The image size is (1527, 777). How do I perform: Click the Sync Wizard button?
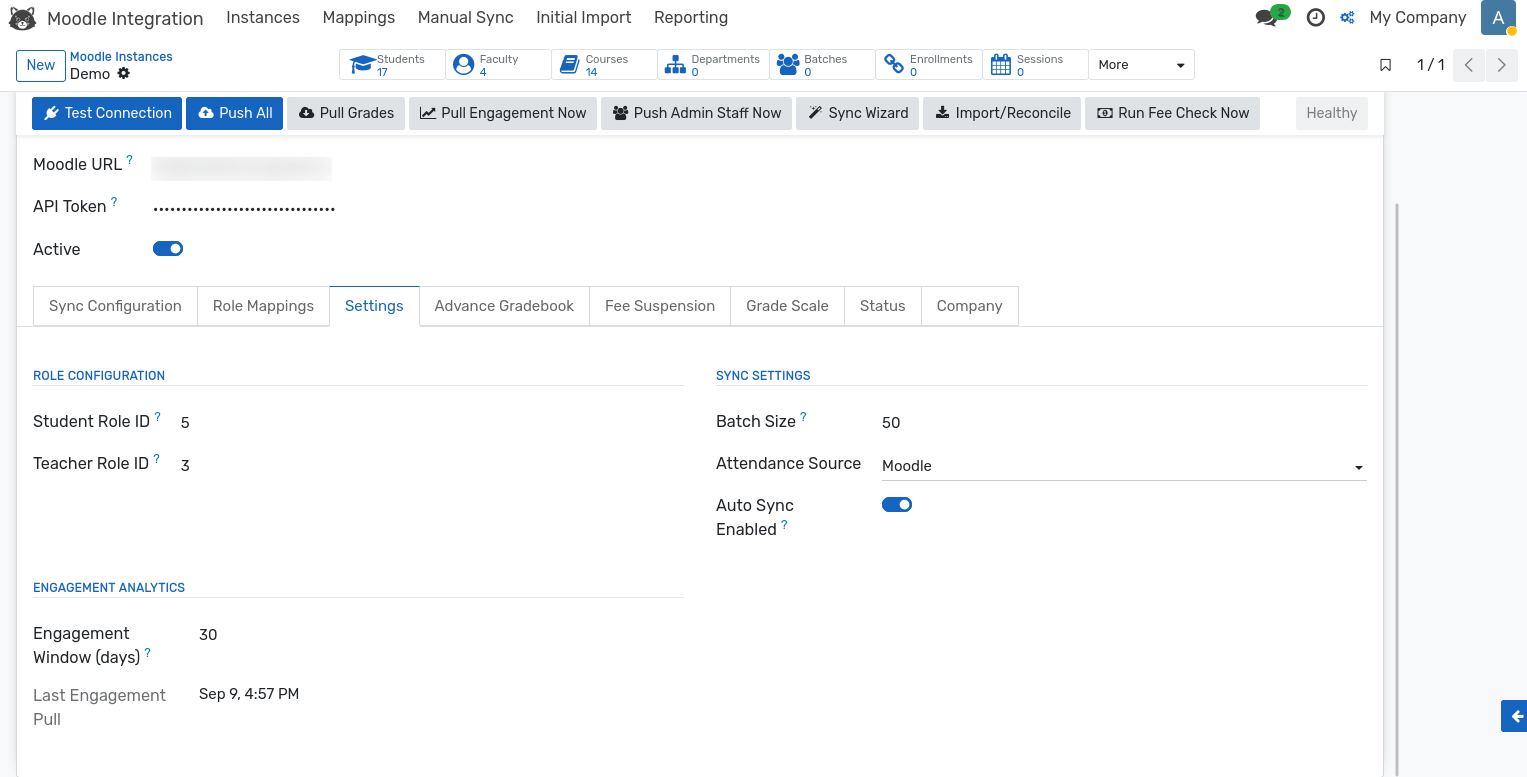pos(858,113)
